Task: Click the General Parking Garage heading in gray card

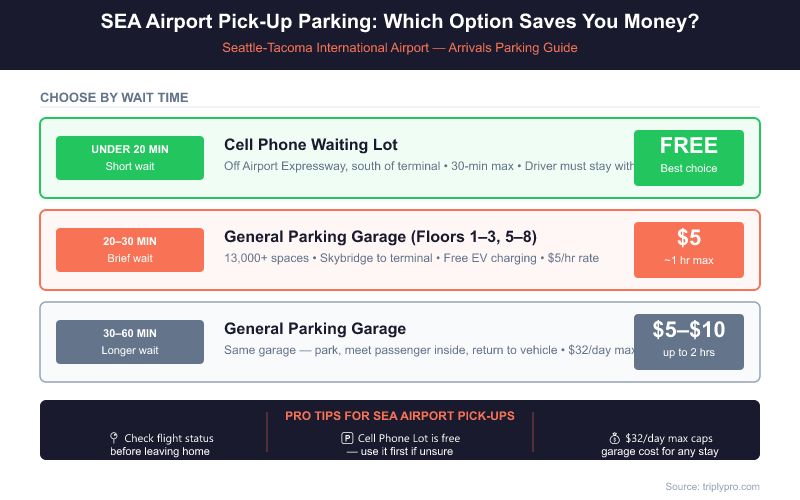Action: 315,329
